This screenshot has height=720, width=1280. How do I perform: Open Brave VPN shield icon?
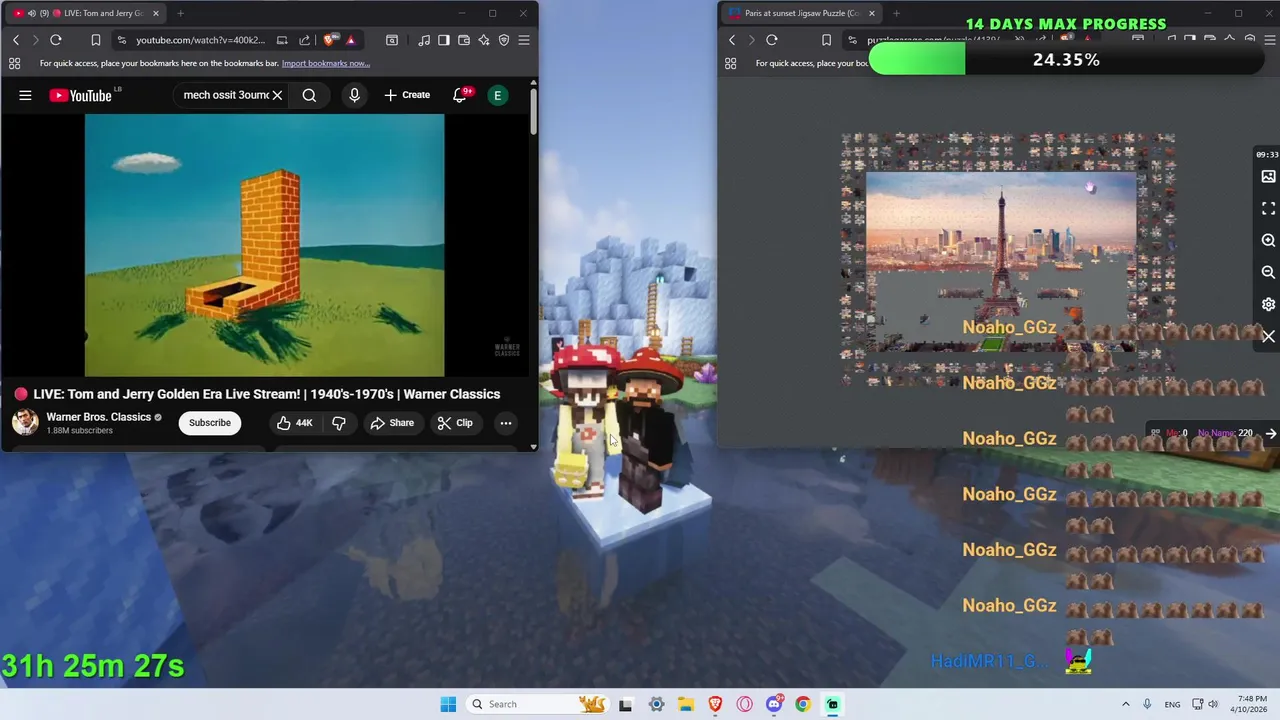point(504,40)
